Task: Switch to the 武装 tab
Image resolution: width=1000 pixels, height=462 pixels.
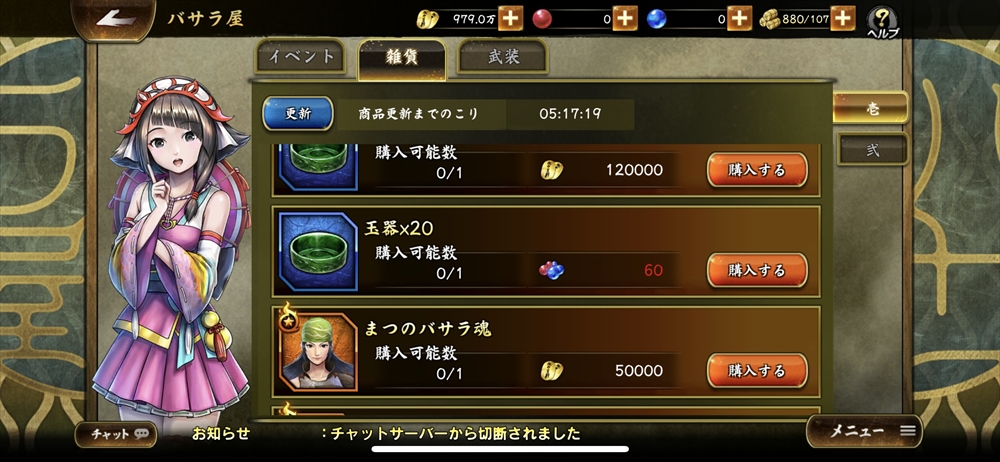Action: (503, 56)
